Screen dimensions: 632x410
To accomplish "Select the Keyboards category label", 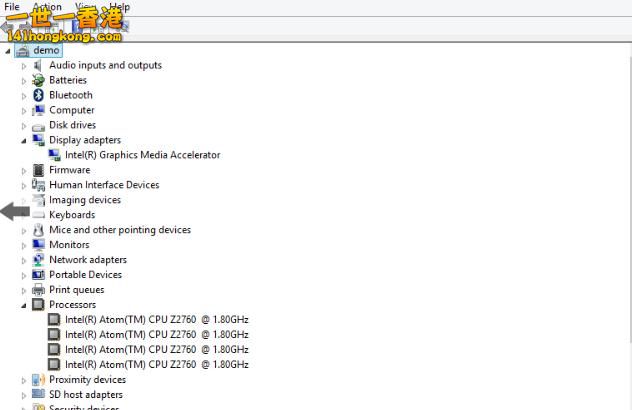I will coord(72,215).
